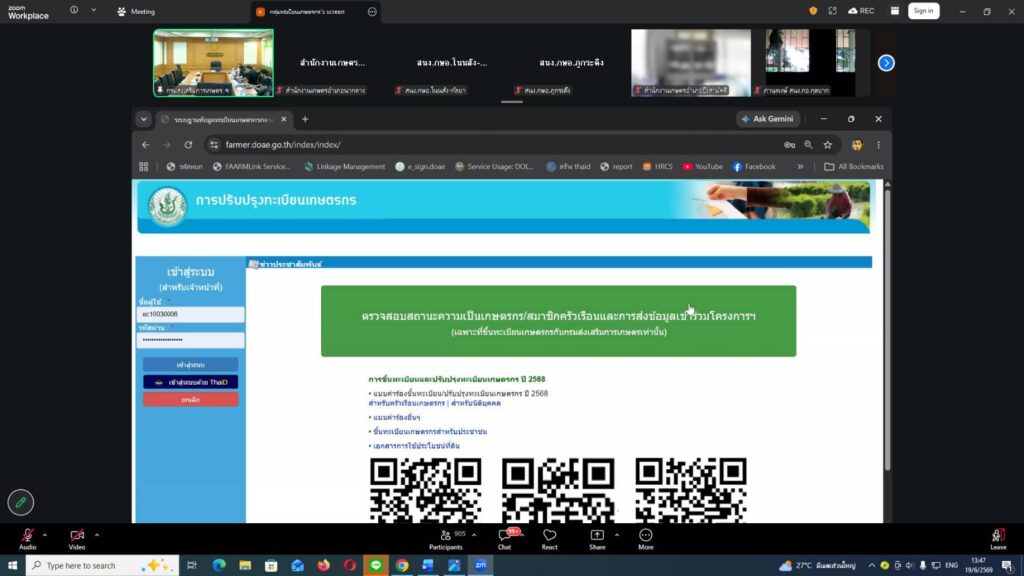The height and width of the screenshot is (576, 1024).
Task: Expand the Participants options caret
Action: point(474,535)
